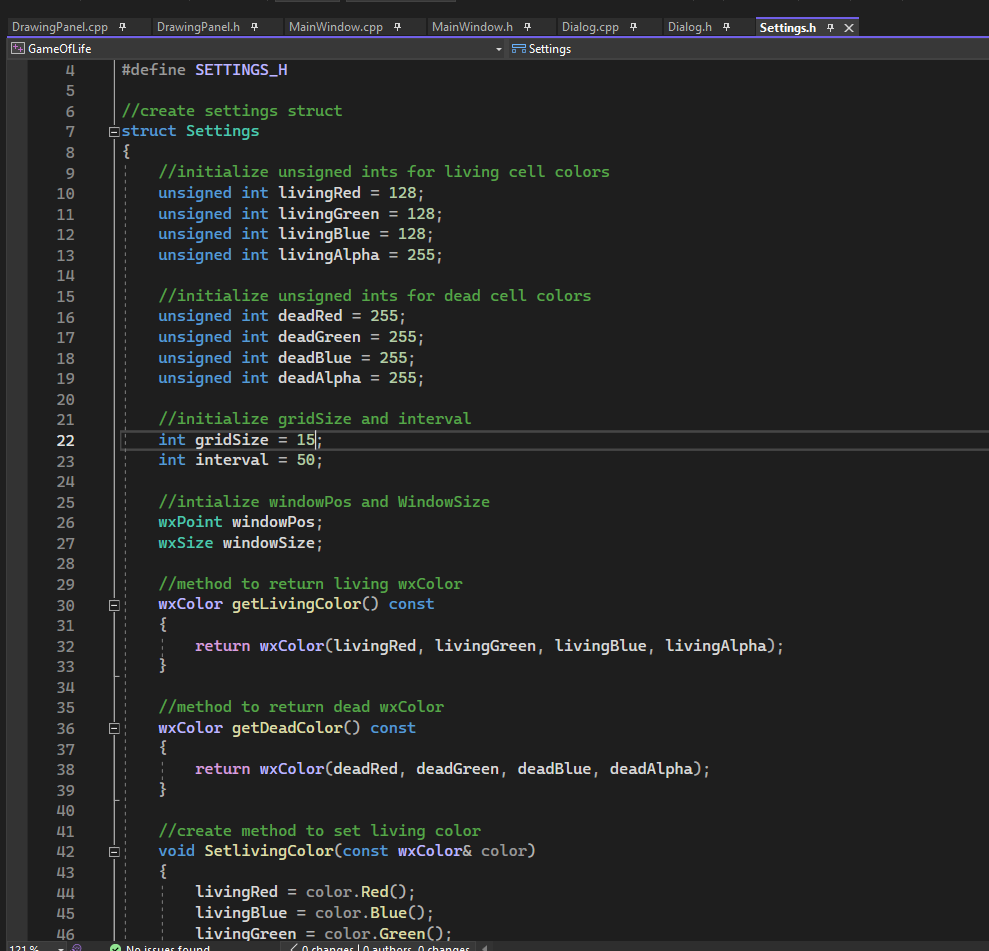Pin the Dialog.h tab
Image resolution: width=989 pixels, height=951 pixels.
pyautogui.click(x=726, y=27)
